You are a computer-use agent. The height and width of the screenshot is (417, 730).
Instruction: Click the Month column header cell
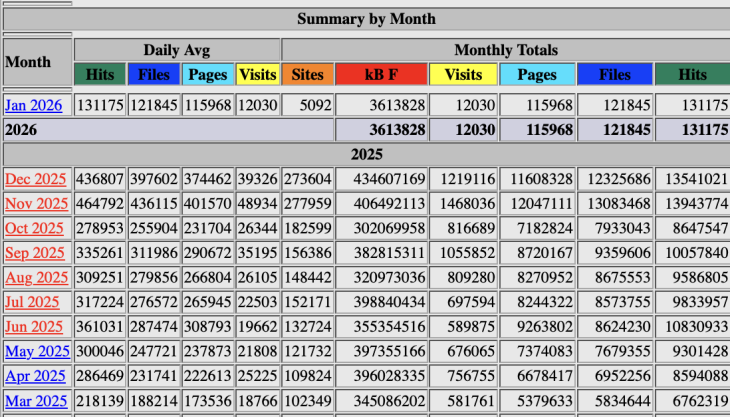(37, 62)
